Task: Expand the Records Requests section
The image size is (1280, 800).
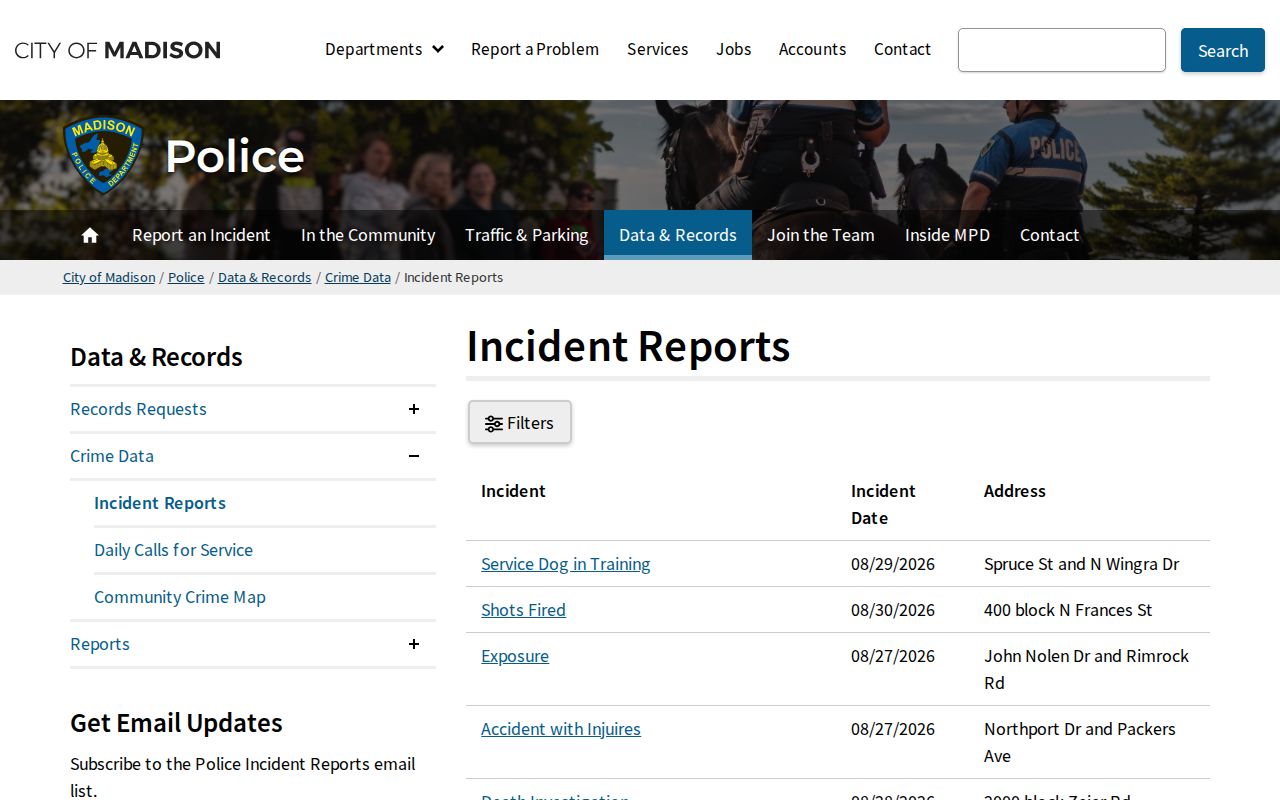Action: click(x=414, y=409)
